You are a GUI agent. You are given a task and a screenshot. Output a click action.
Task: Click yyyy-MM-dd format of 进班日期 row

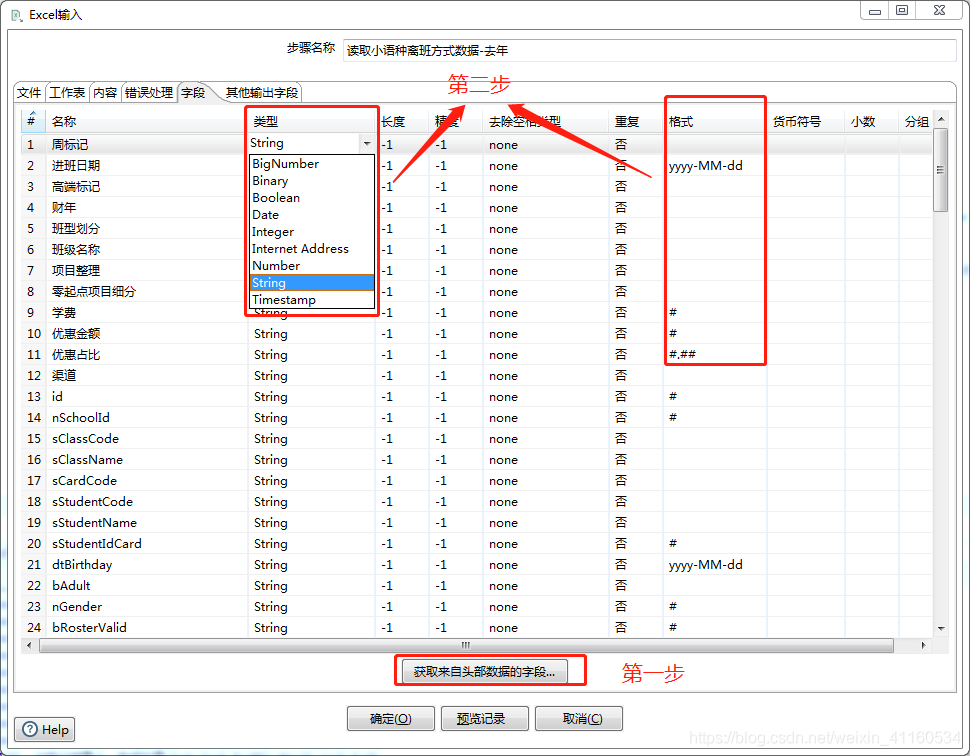[x=715, y=166]
